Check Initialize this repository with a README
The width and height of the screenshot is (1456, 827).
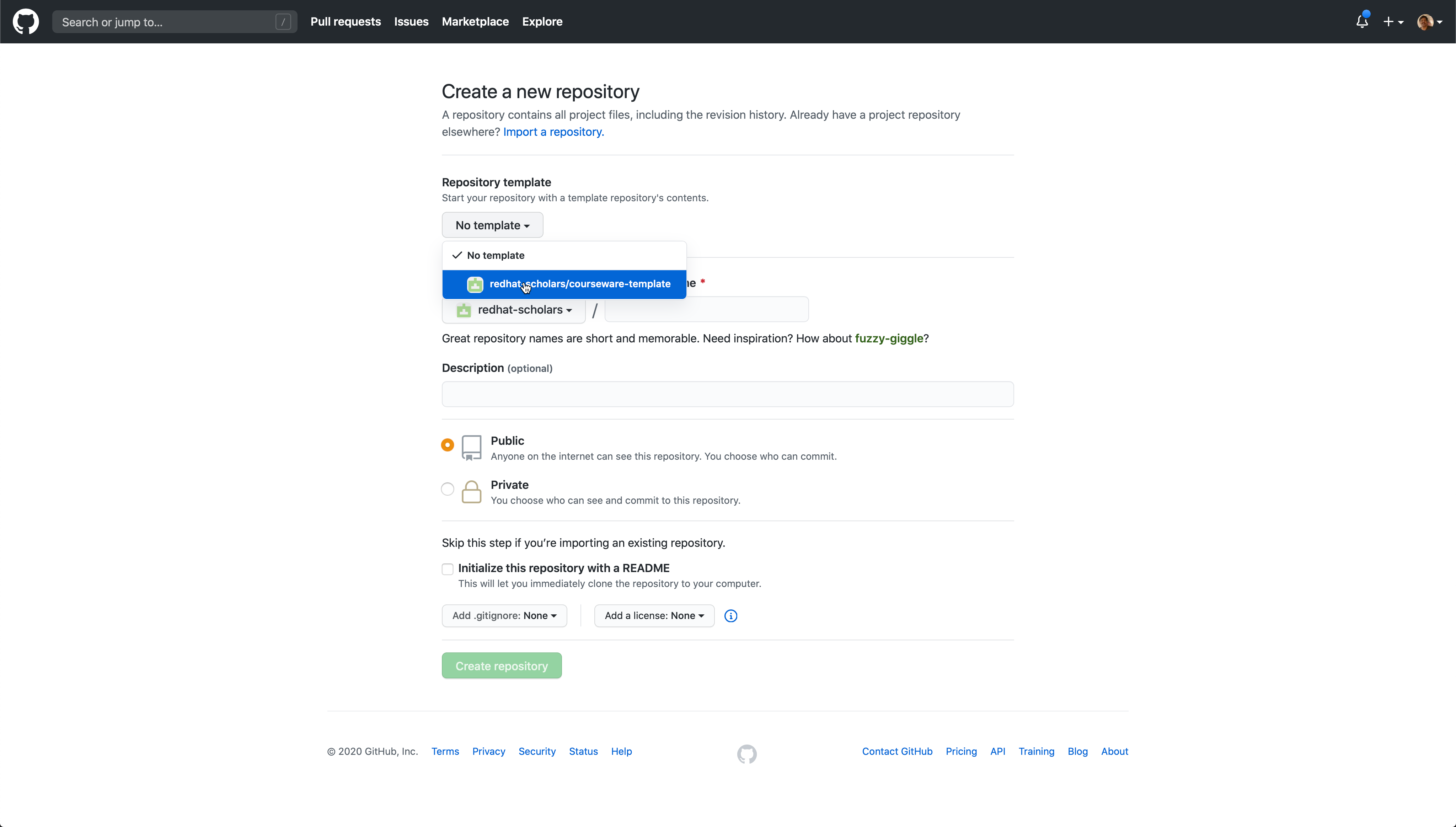click(x=448, y=569)
